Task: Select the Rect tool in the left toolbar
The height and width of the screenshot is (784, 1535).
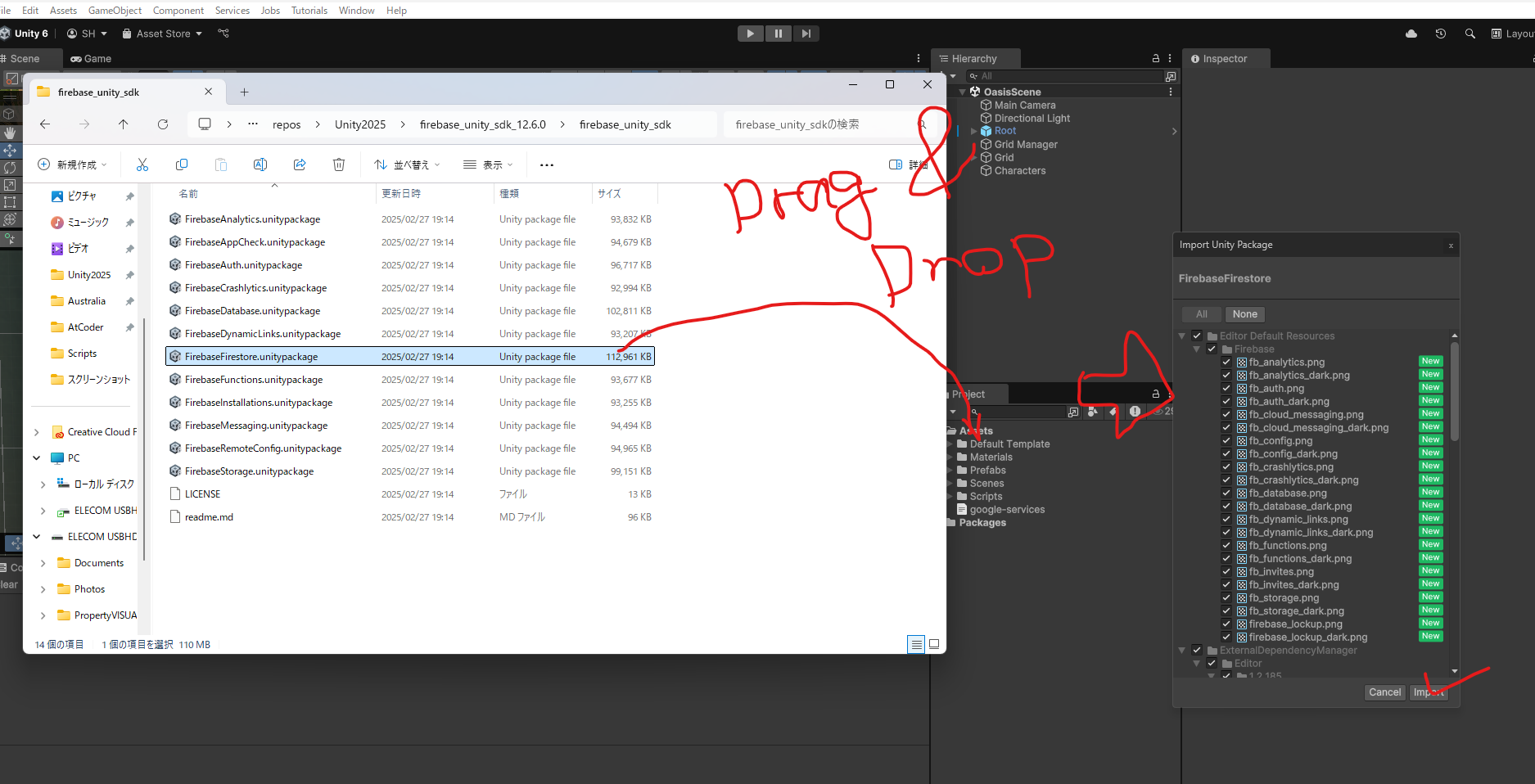Action: pos(11,202)
